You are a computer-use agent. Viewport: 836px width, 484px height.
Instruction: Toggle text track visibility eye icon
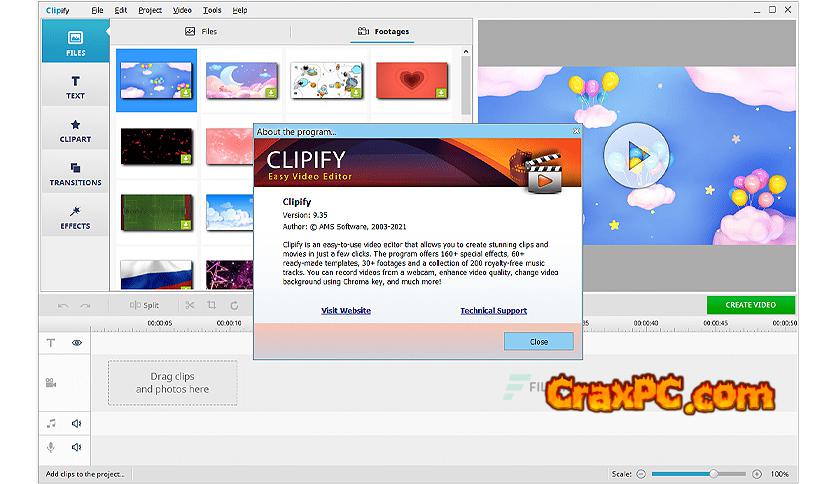point(76,342)
